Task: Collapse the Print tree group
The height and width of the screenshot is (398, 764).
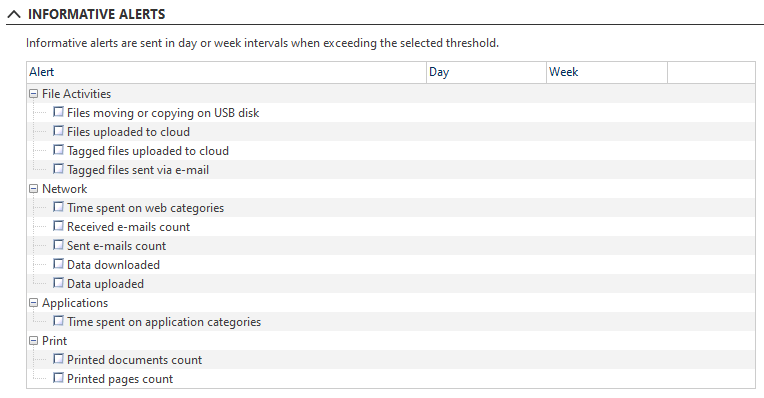Action: [33, 341]
